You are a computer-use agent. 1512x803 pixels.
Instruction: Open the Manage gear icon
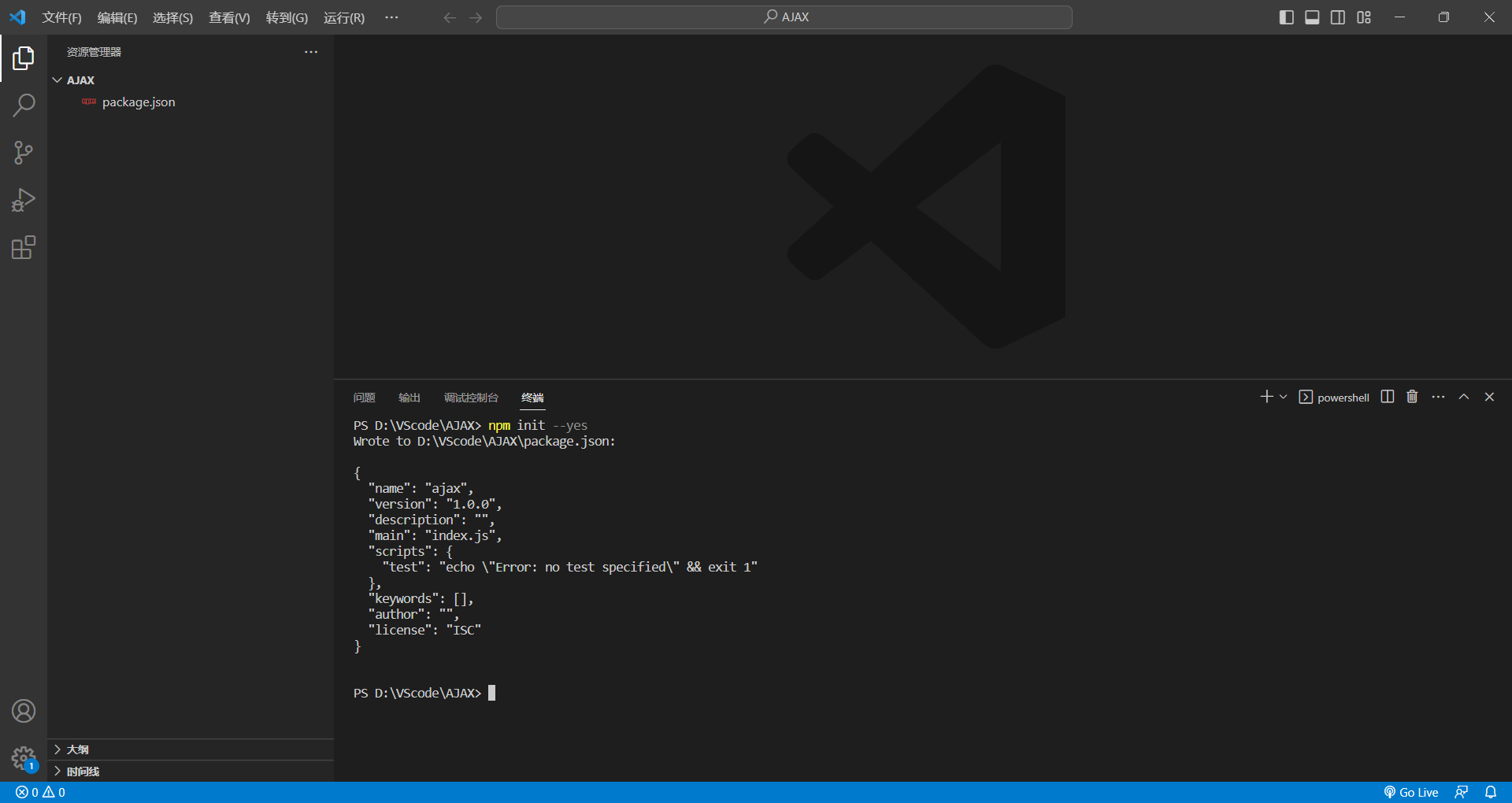tap(24, 758)
